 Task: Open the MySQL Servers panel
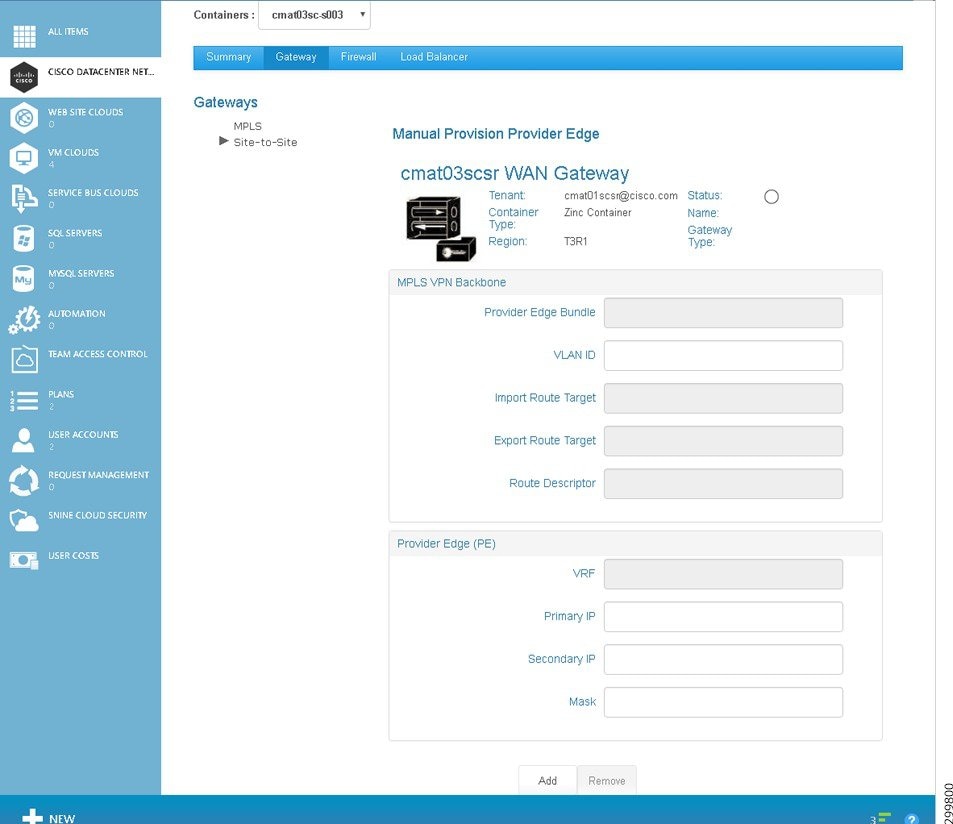(x=24, y=277)
